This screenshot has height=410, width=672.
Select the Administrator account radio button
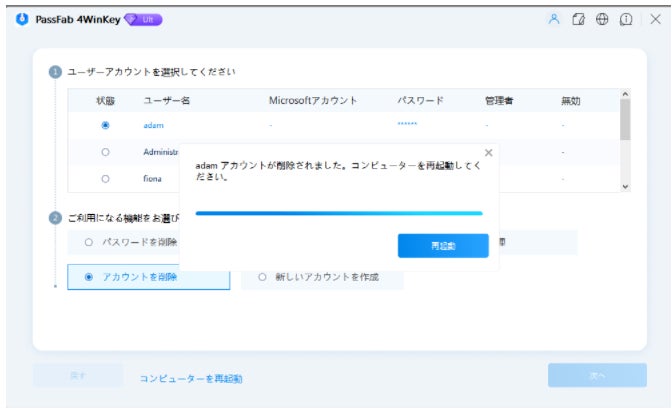click(x=105, y=152)
